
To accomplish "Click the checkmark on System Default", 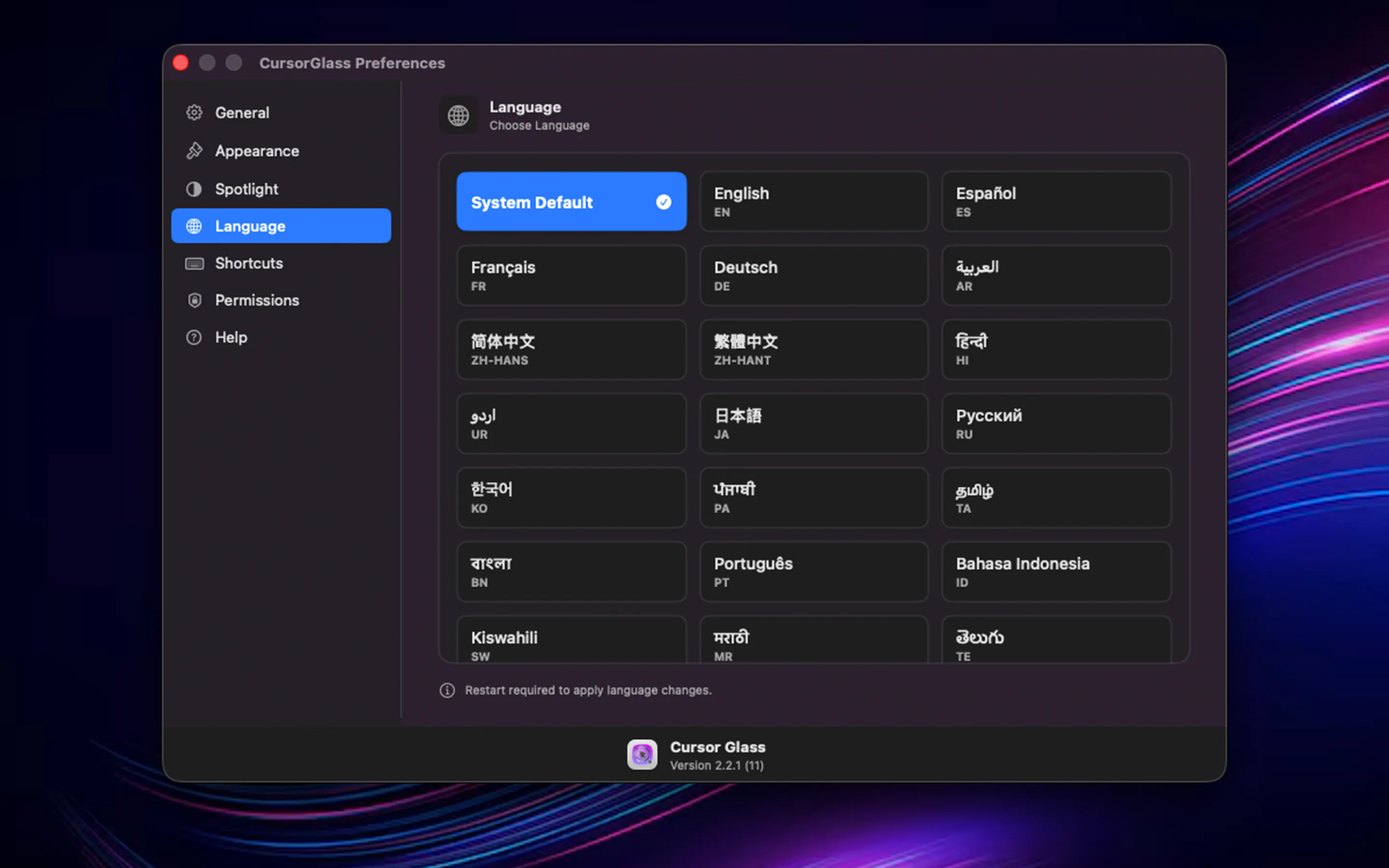I will click(x=664, y=202).
